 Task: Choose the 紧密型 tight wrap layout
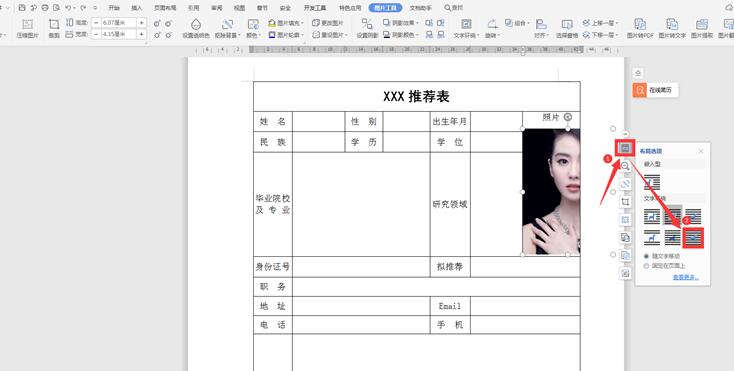(672, 217)
